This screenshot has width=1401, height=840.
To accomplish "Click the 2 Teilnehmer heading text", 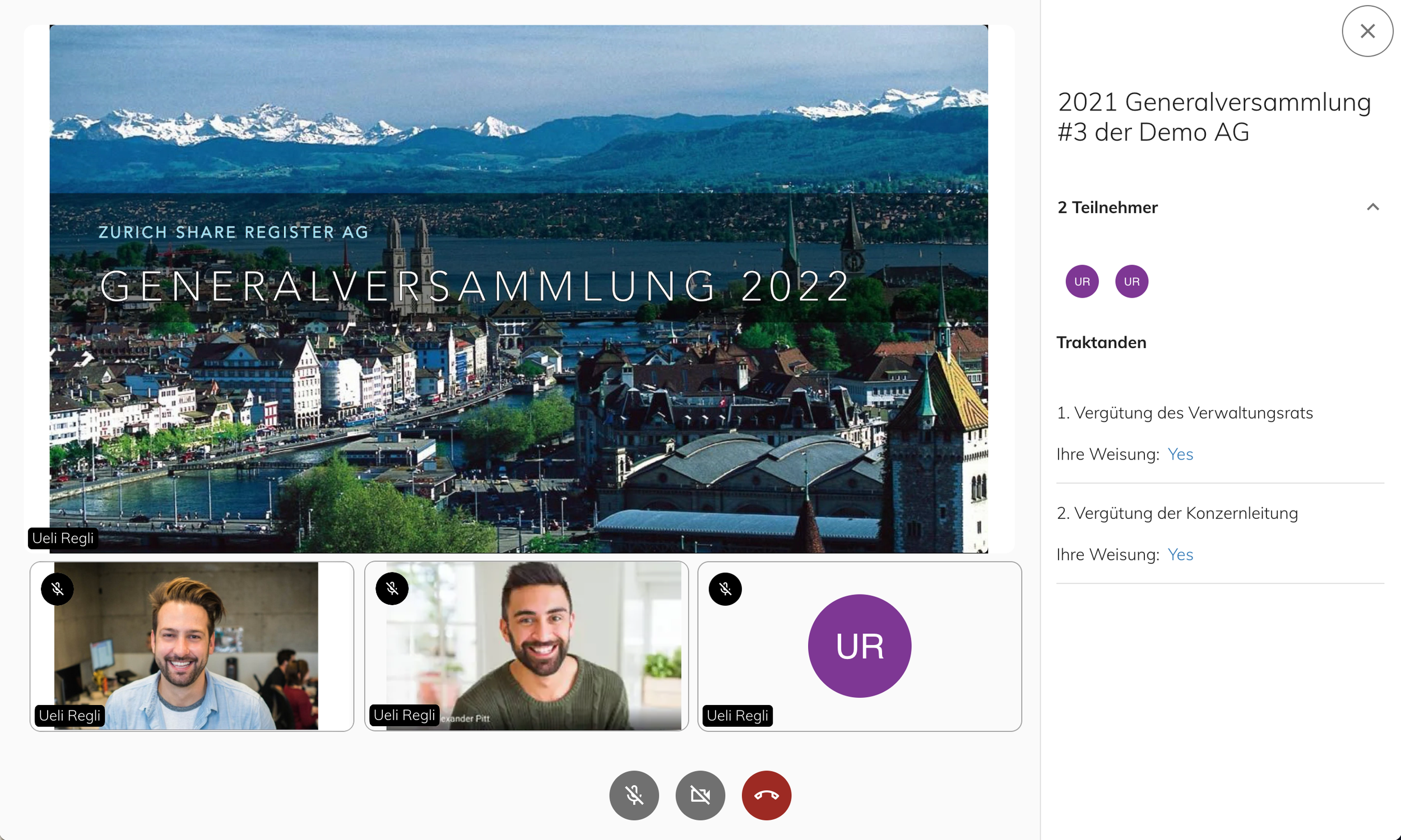I will [x=1107, y=207].
